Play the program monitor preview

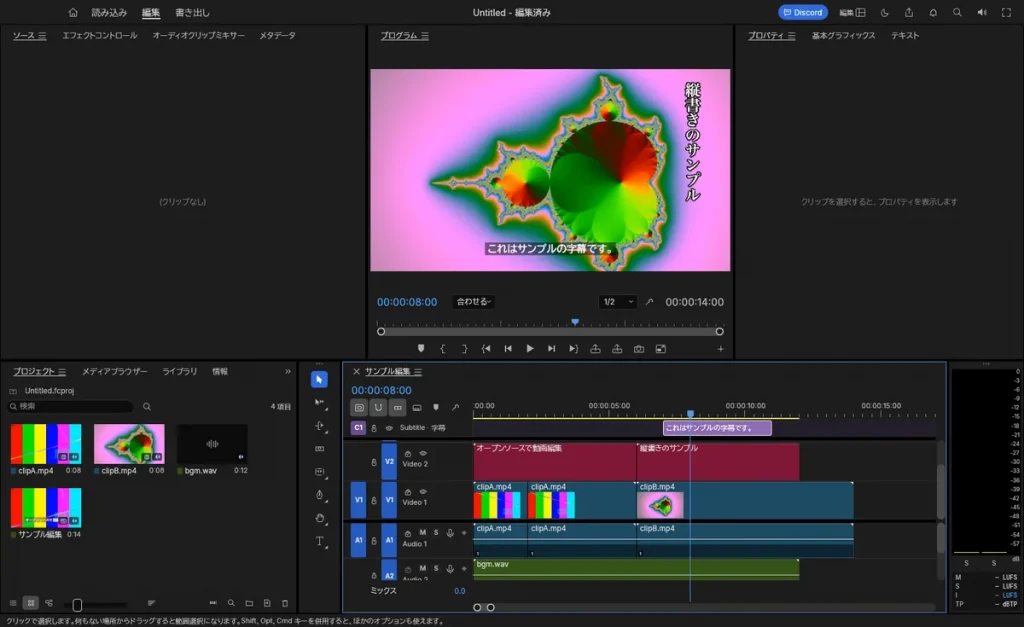[530, 349]
